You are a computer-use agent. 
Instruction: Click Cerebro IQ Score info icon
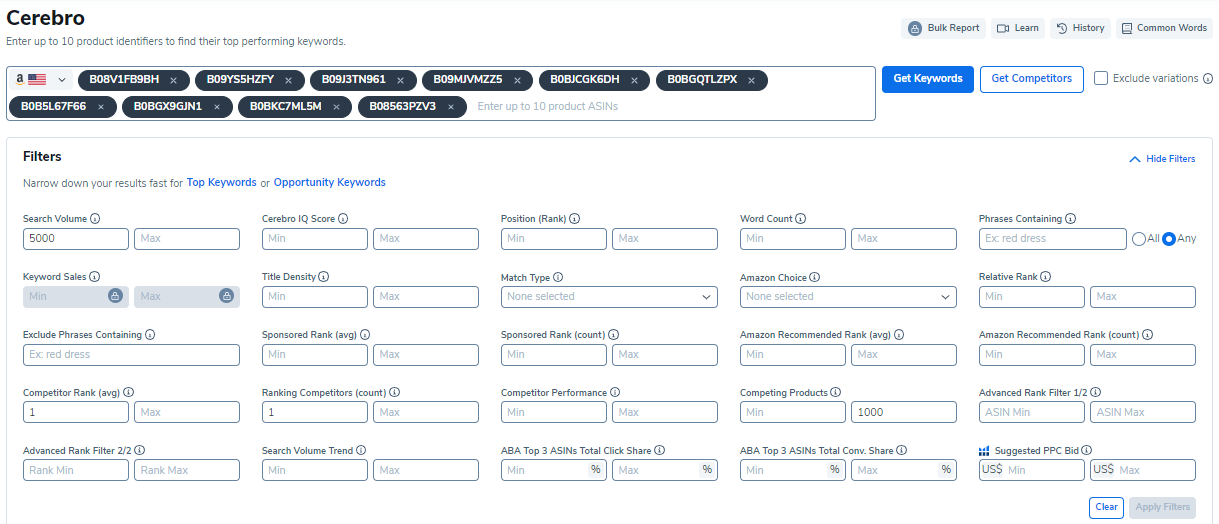(x=344, y=219)
